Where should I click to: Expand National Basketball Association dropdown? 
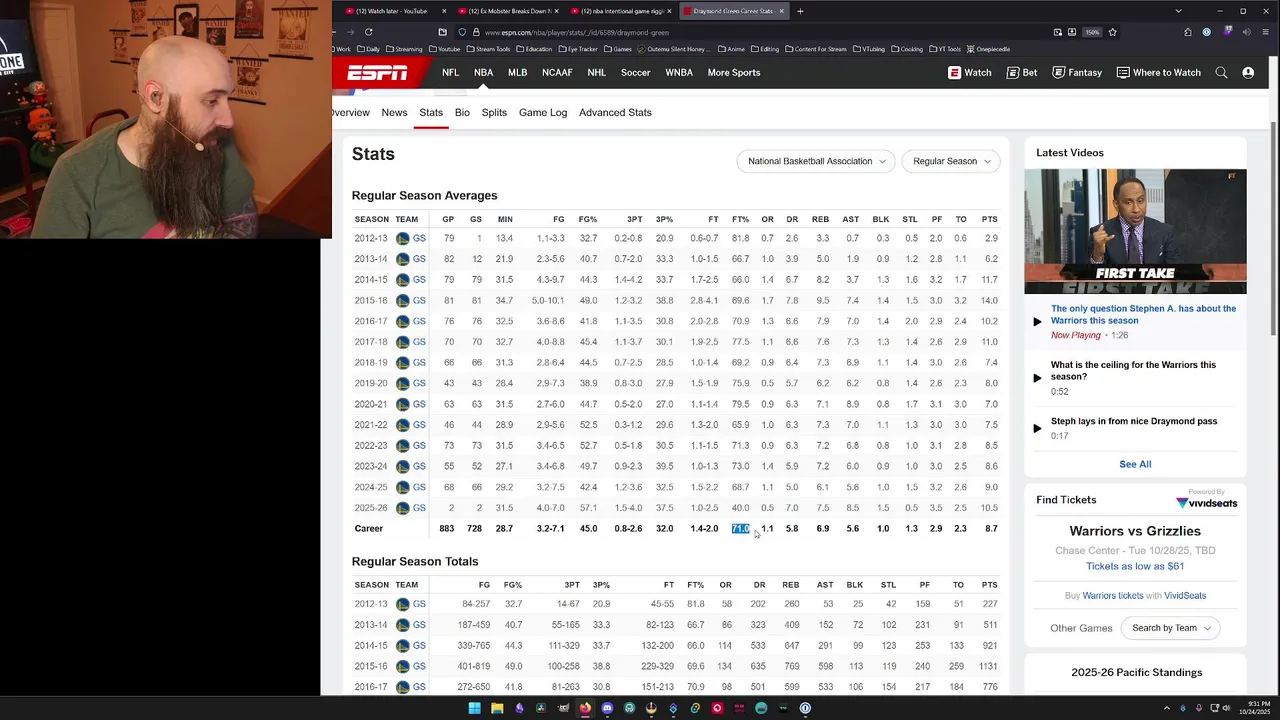click(816, 161)
